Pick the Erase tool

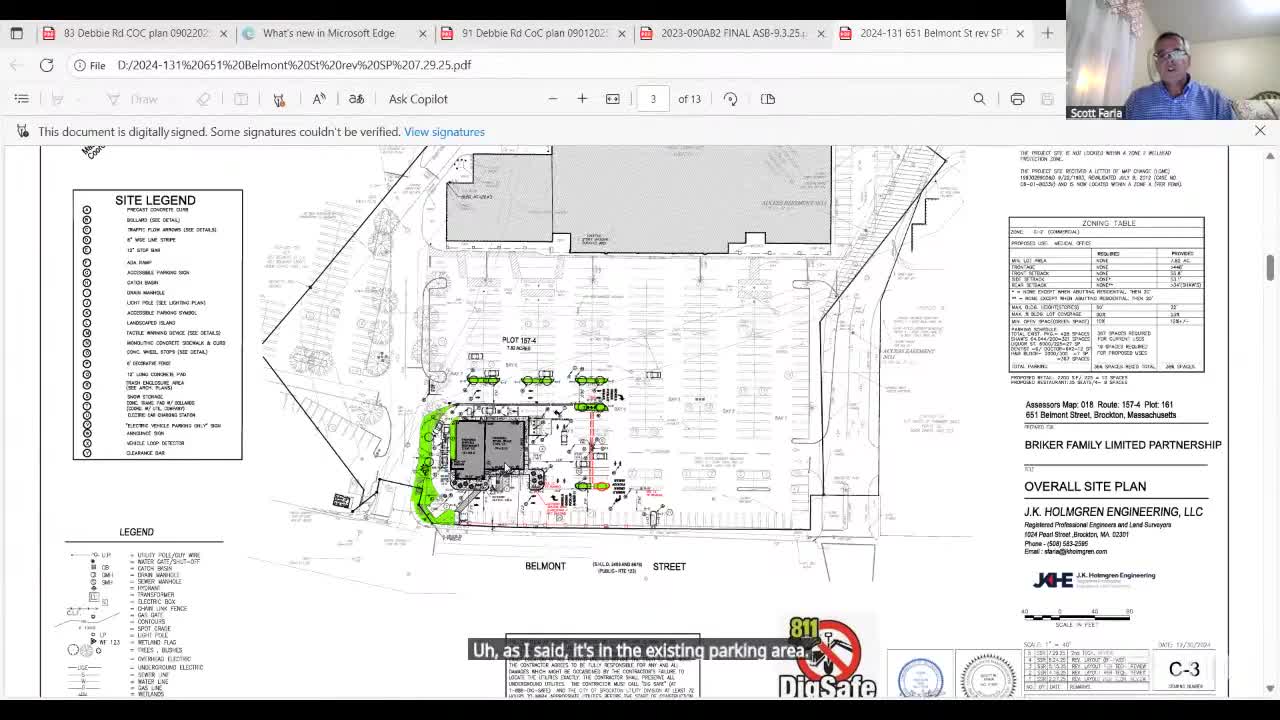[x=204, y=99]
